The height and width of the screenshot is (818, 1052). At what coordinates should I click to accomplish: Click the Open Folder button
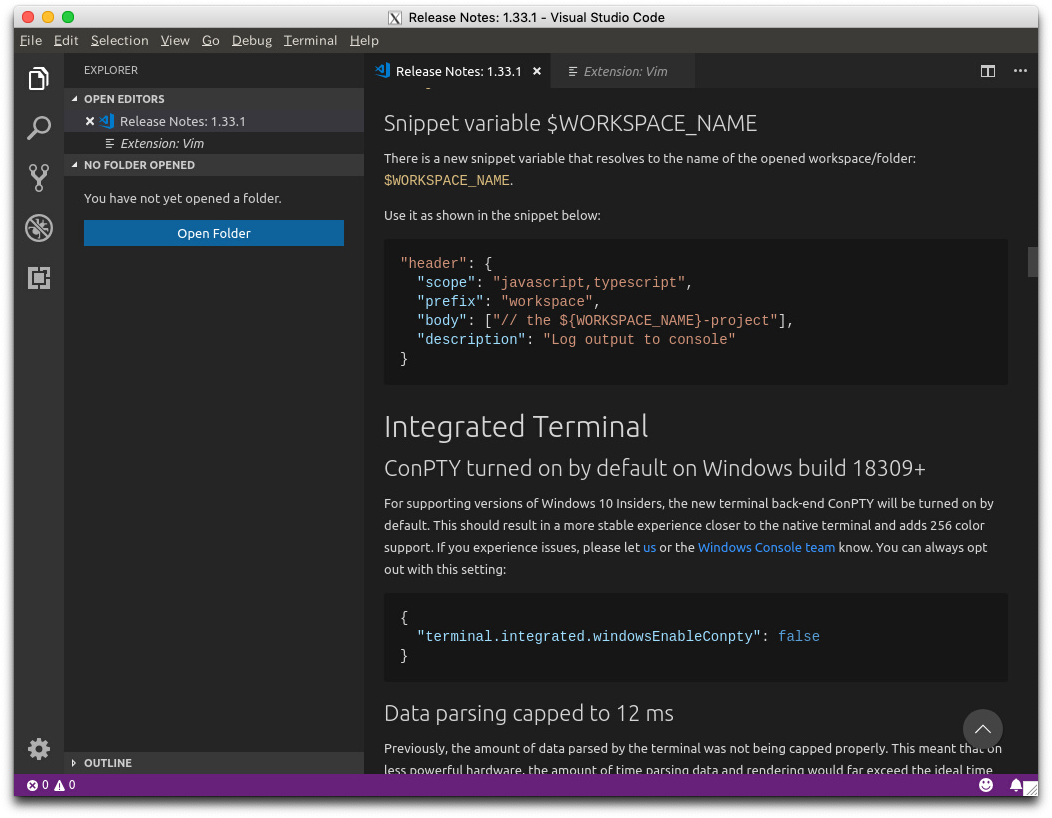[213, 233]
